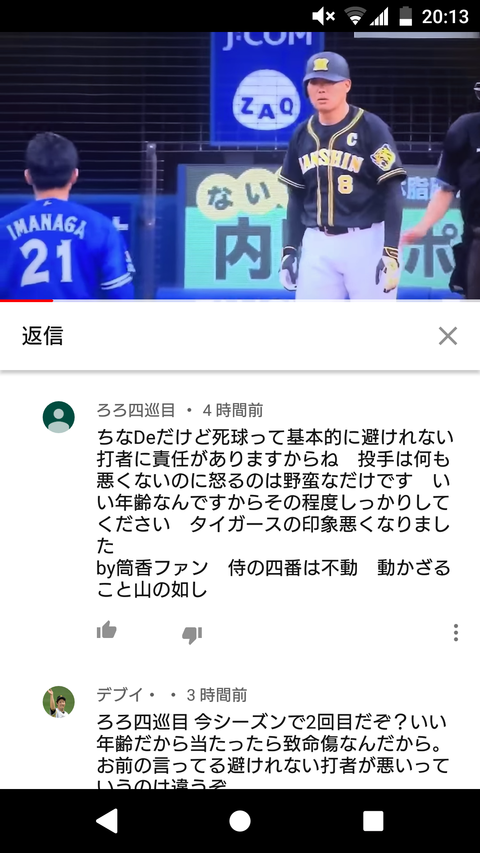The width and height of the screenshot is (480, 853).
Task: Tap the 20:13 clock in status bar
Action: pyautogui.click(x=445, y=16)
